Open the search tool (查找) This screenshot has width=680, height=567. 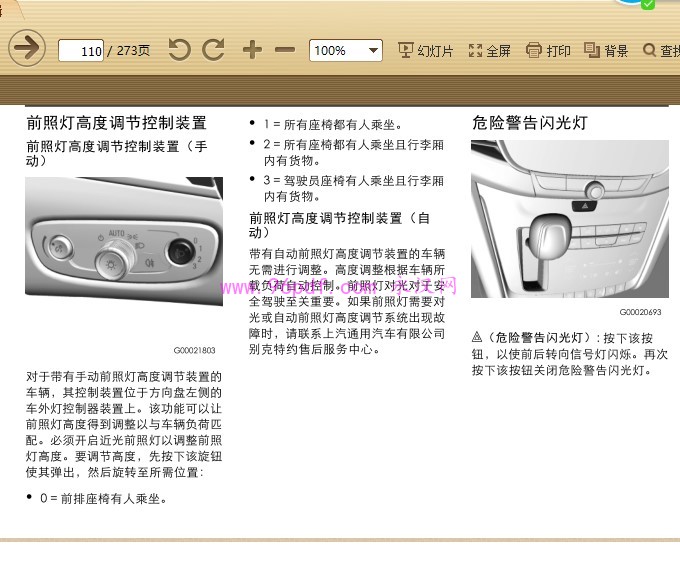pos(661,51)
